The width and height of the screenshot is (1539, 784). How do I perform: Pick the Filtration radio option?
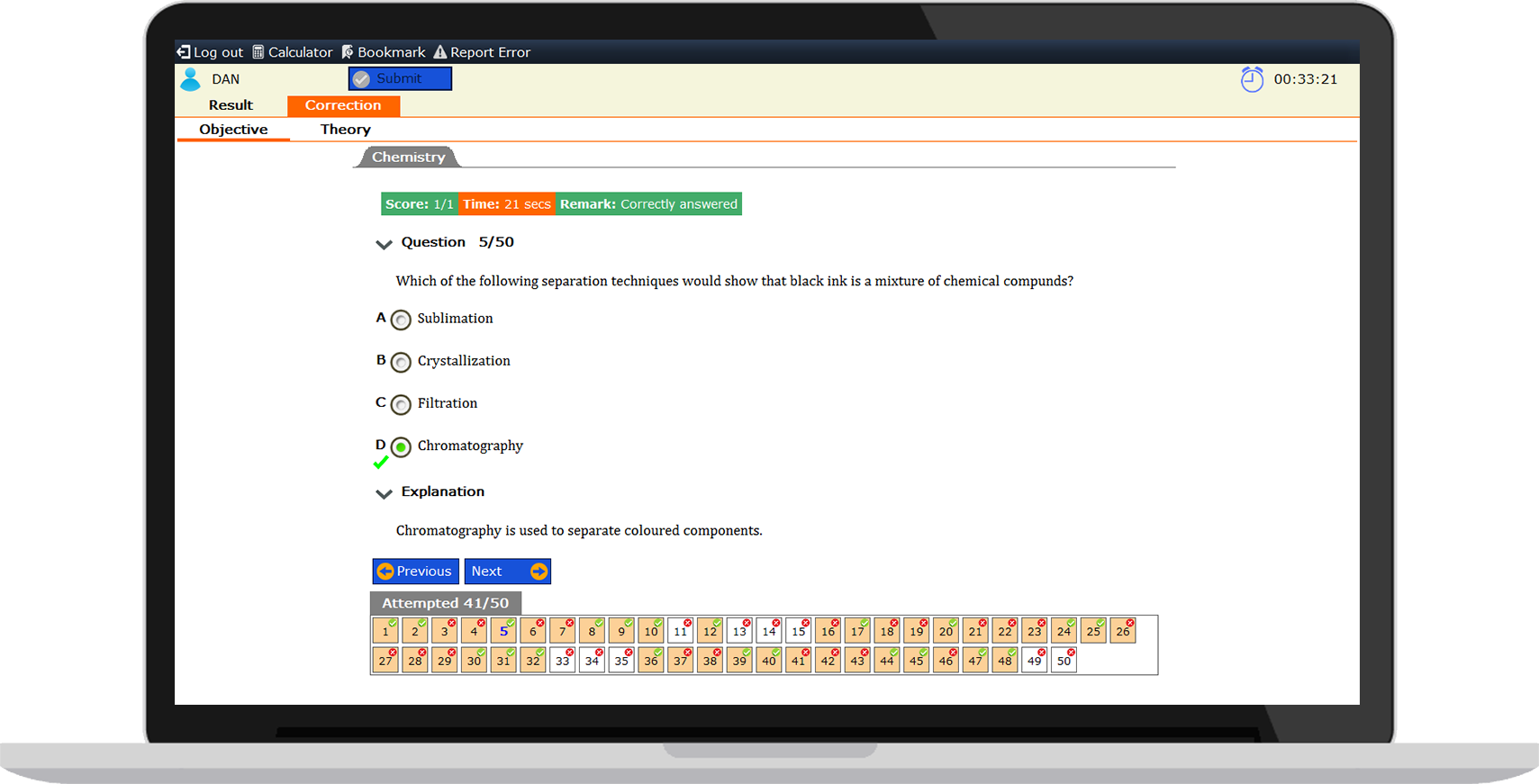[x=402, y=404]
